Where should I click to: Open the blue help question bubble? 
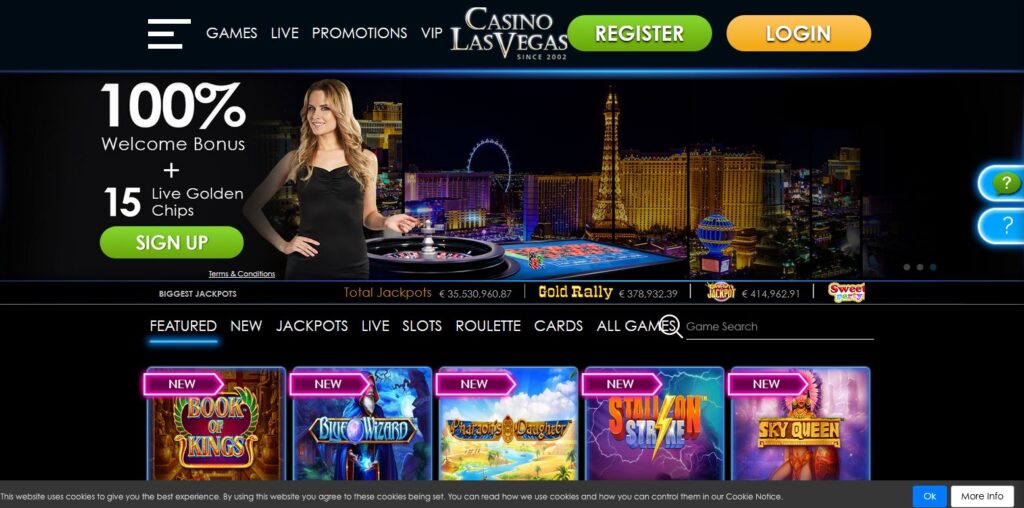[x=1004, y=226]
